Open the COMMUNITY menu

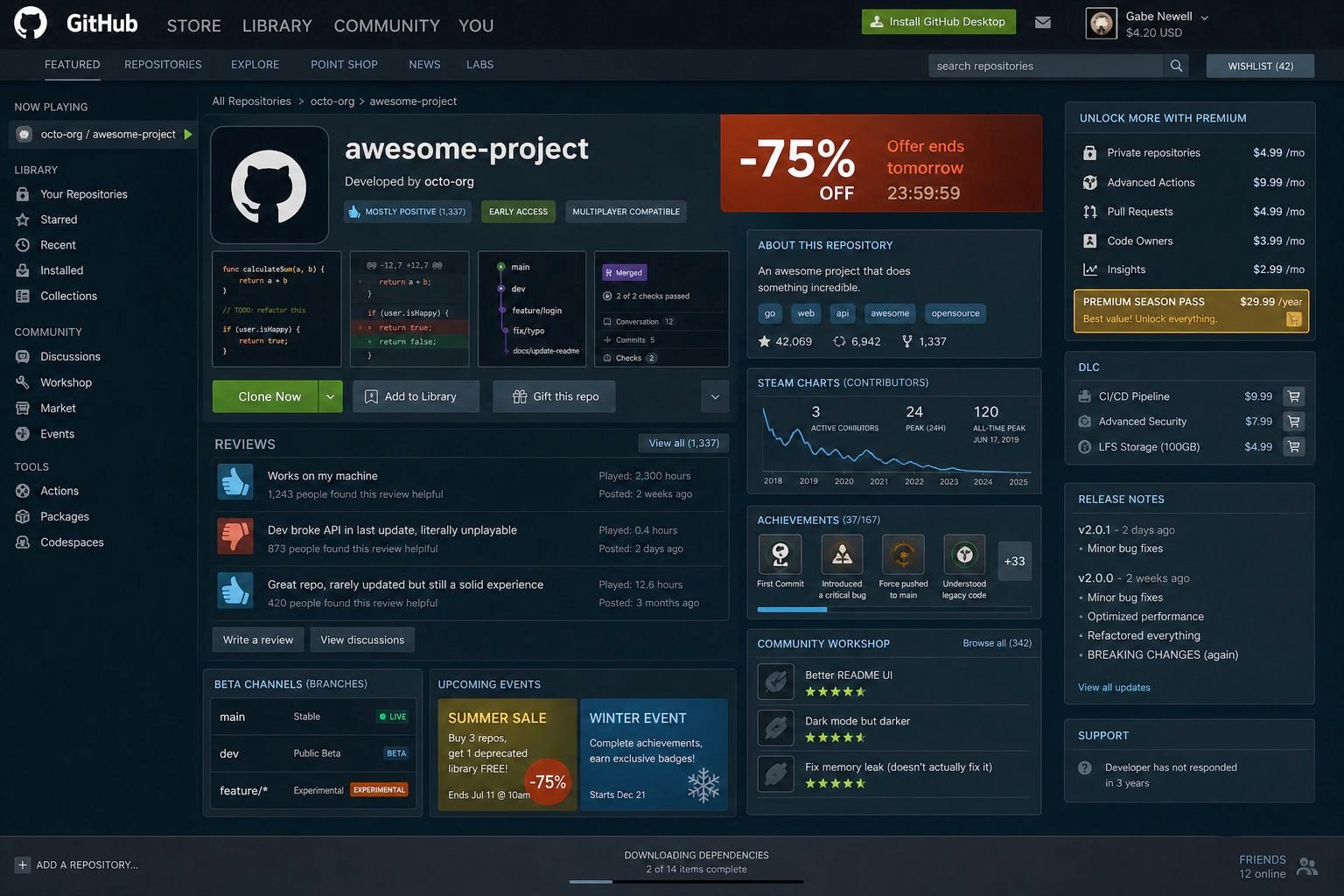[387, 26]
